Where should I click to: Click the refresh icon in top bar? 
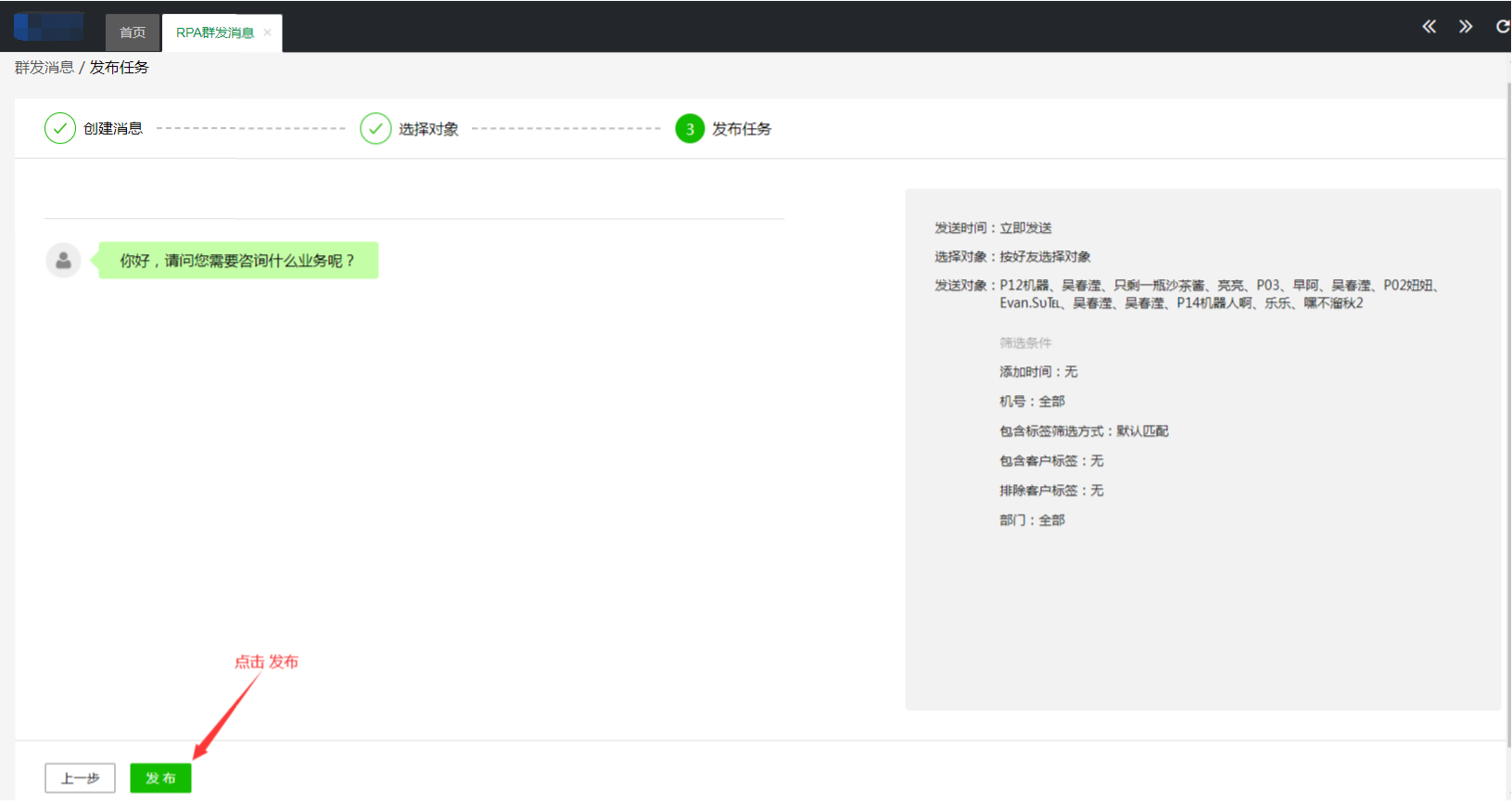click(1502, 27)
